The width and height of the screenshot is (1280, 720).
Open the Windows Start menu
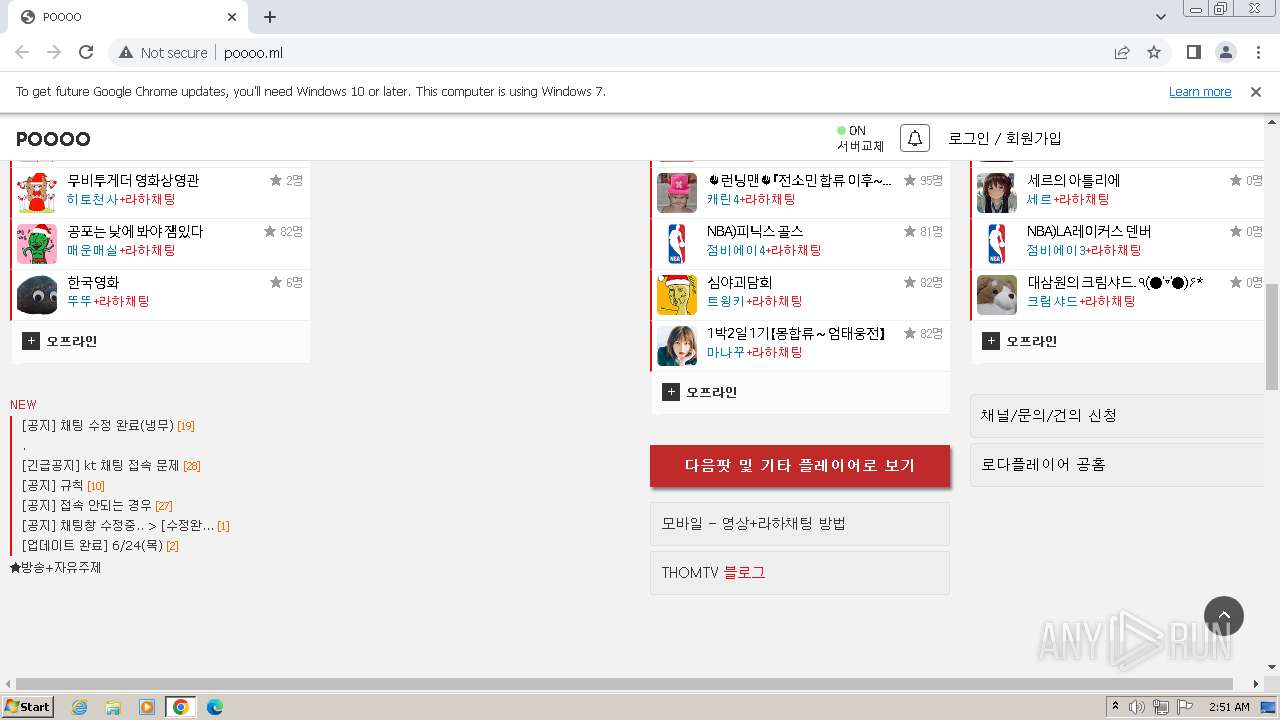coord(28,707)
